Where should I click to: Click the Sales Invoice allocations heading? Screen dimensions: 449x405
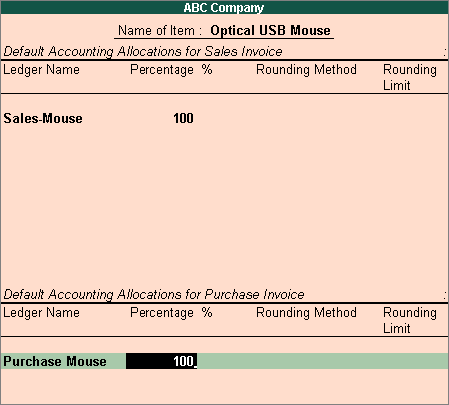tap(143, 51)
